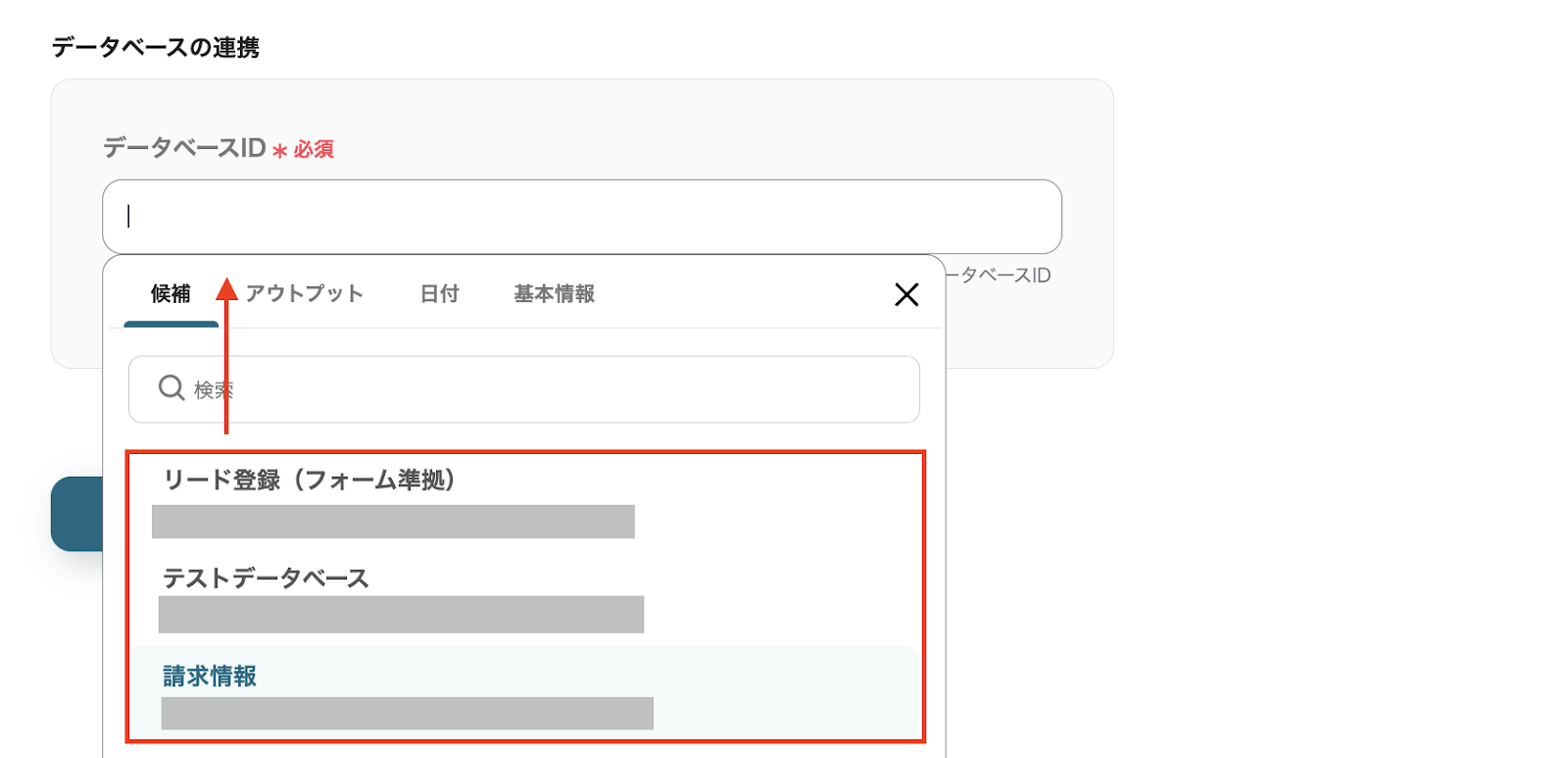
Task: Click the データベースの連携 section heading
Action: click(155, 47)
